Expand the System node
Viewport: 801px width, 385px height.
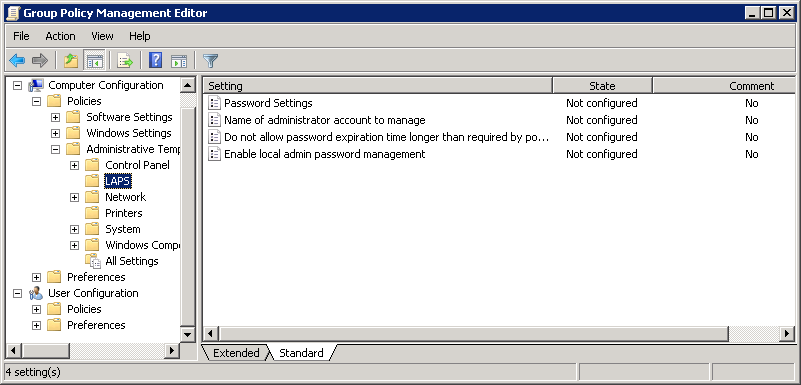pyautogui.click(x=74, y=229)
